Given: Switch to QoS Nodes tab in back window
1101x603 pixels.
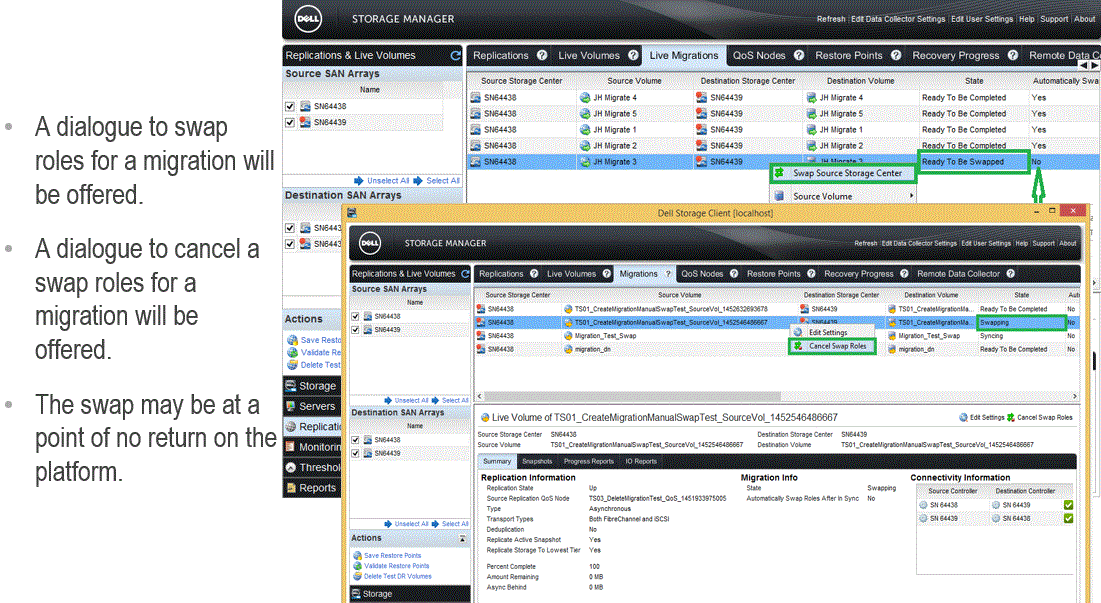Looking at the screenshot, I should tap(759, 55).
